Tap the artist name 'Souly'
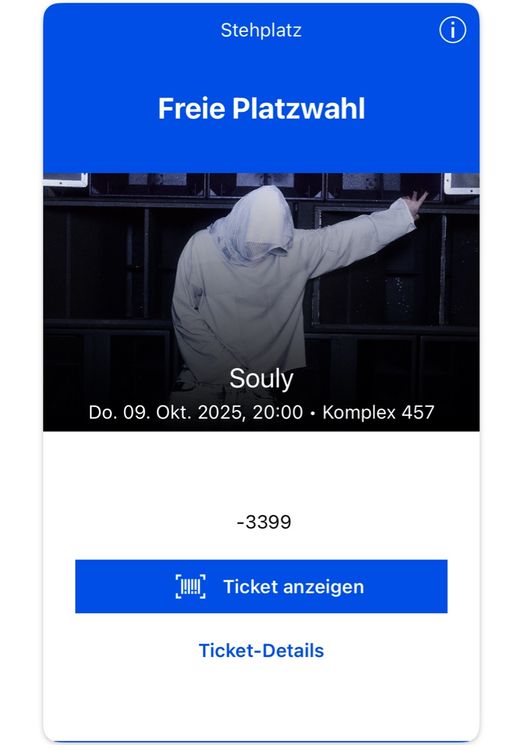Viewport: 523px width, 750px height. click(x=261, y=379)
